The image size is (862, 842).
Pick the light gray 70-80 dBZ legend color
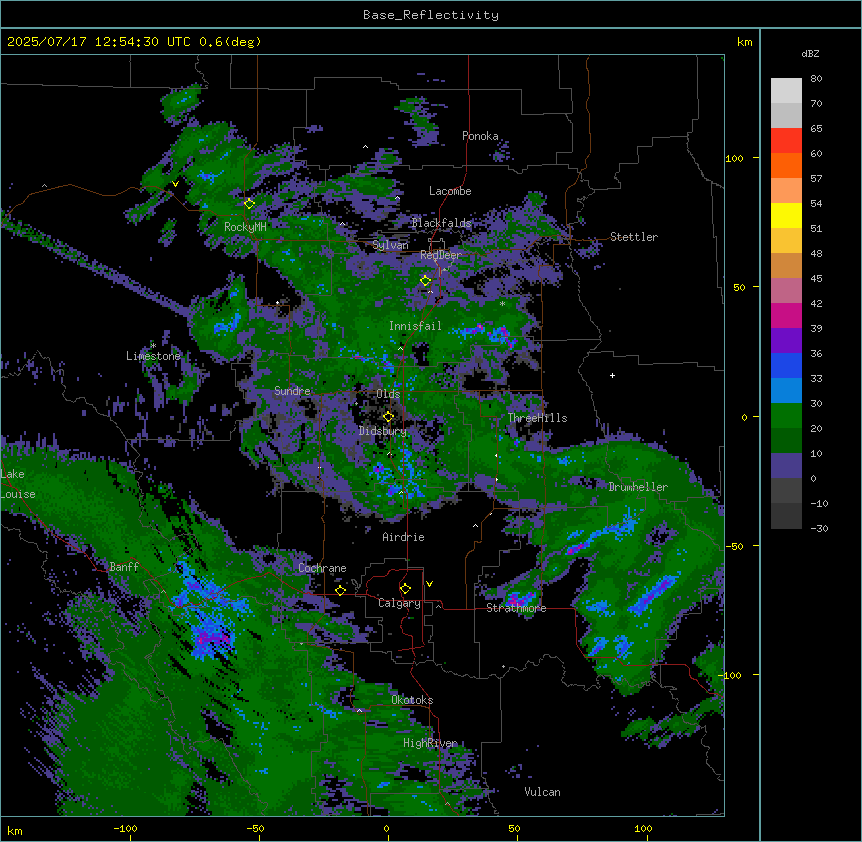point(786,90)
